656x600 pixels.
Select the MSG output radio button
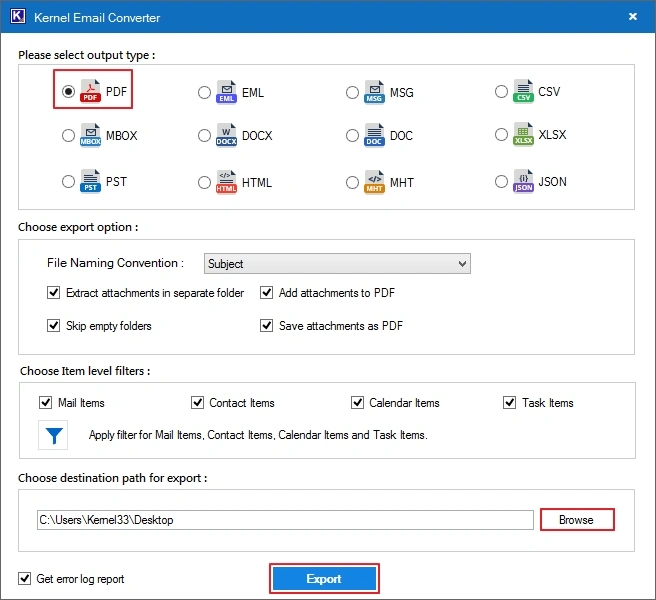pos(352,92)
